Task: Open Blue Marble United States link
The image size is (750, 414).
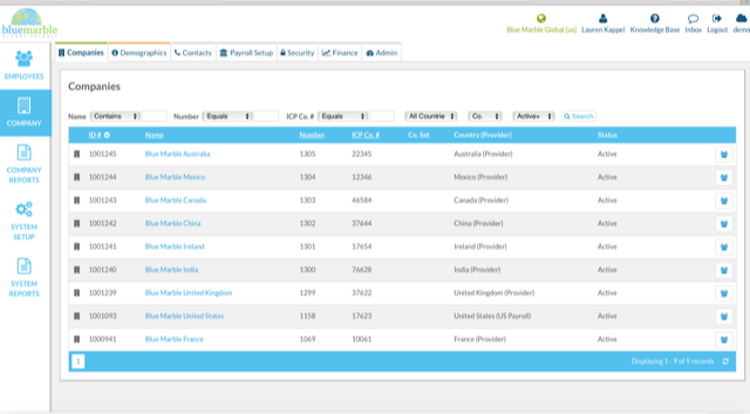Action: pyautogui.click(x=184, y=316)
